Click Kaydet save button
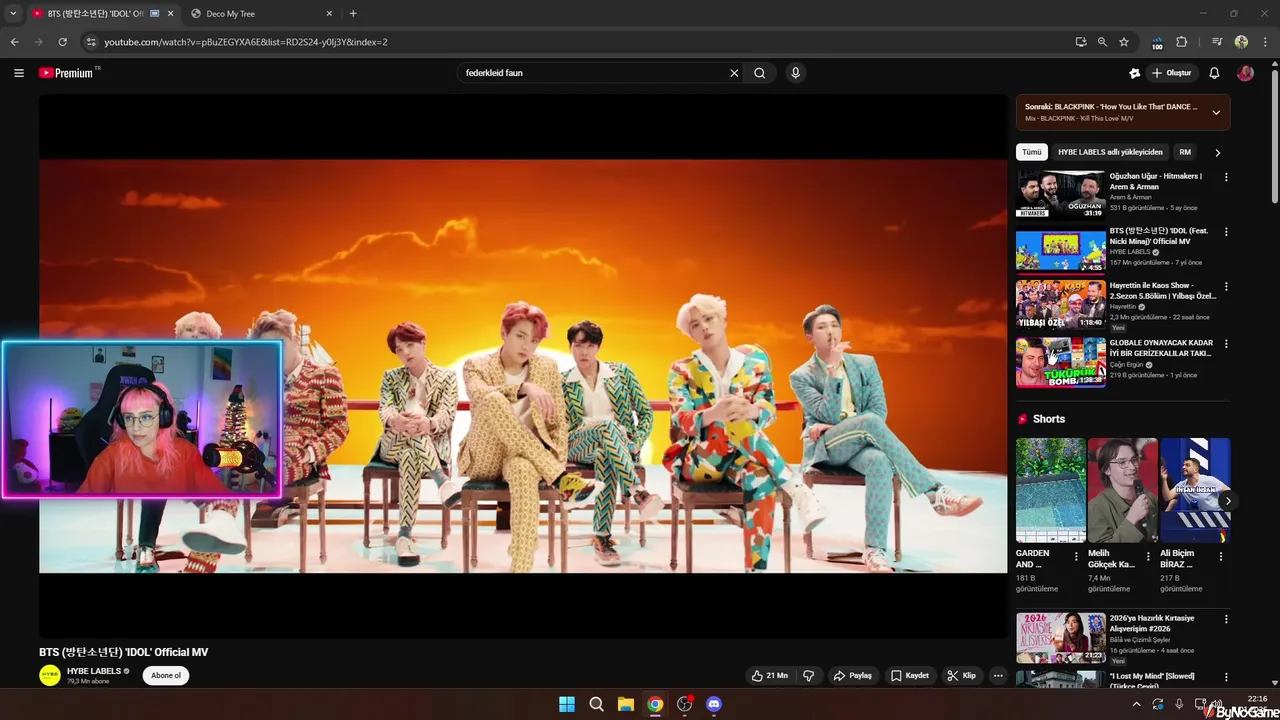1280x720 pixels. (x=910, y=676)
